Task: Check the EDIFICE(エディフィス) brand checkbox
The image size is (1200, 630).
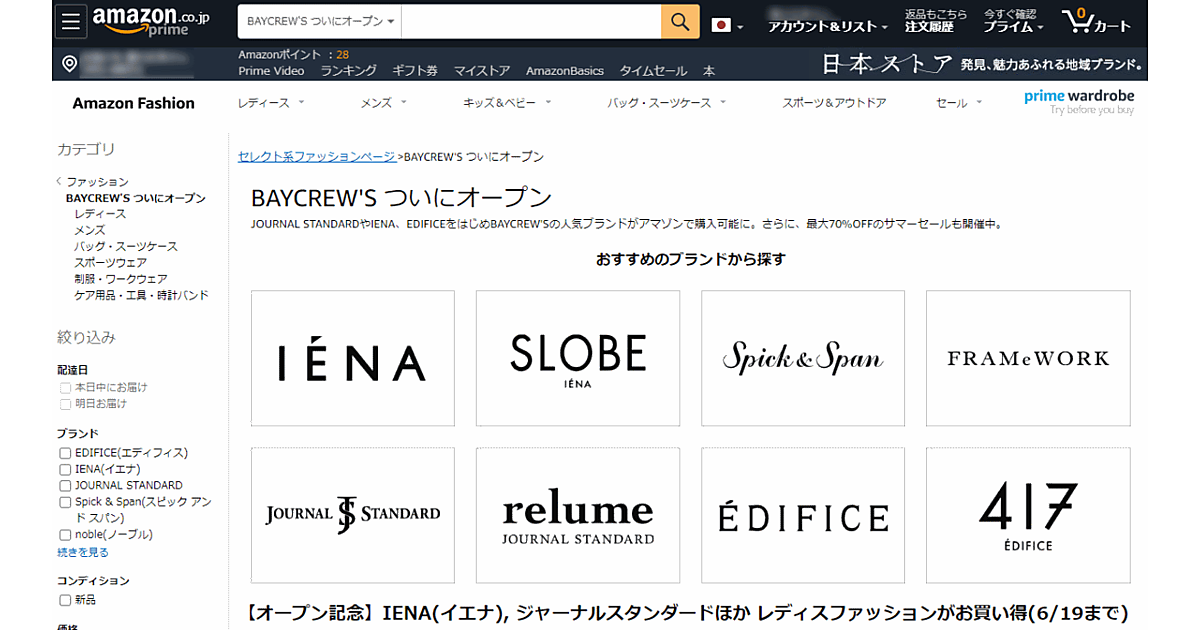Action: (65, 453)
